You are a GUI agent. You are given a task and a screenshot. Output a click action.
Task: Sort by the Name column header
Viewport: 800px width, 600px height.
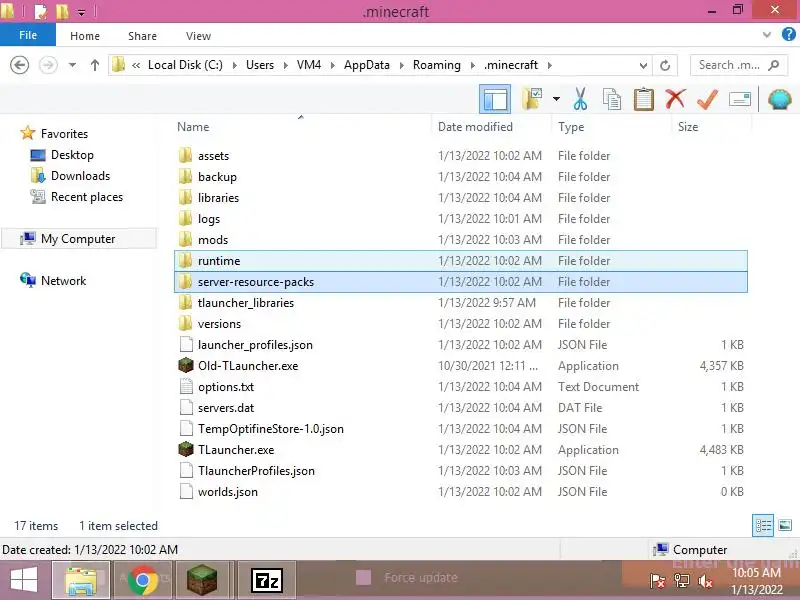point(193,127)
